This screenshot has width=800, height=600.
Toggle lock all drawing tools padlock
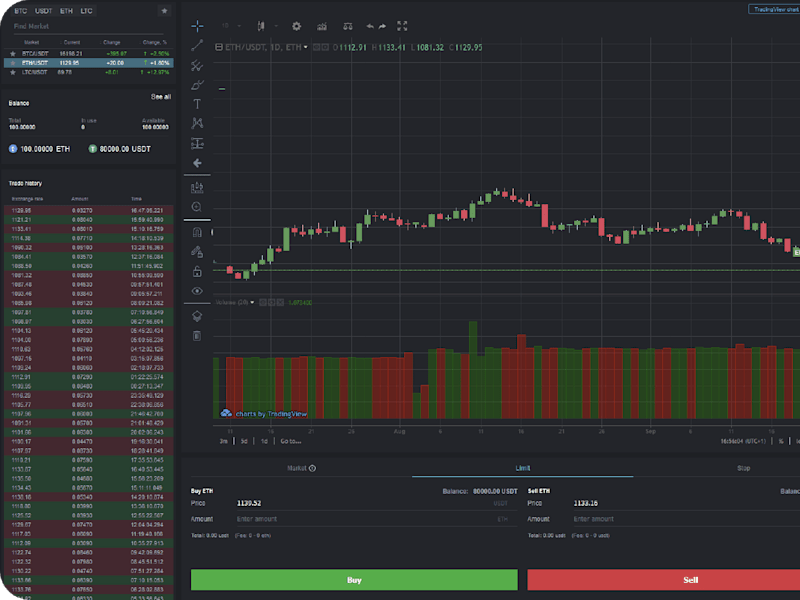(197, 271)
